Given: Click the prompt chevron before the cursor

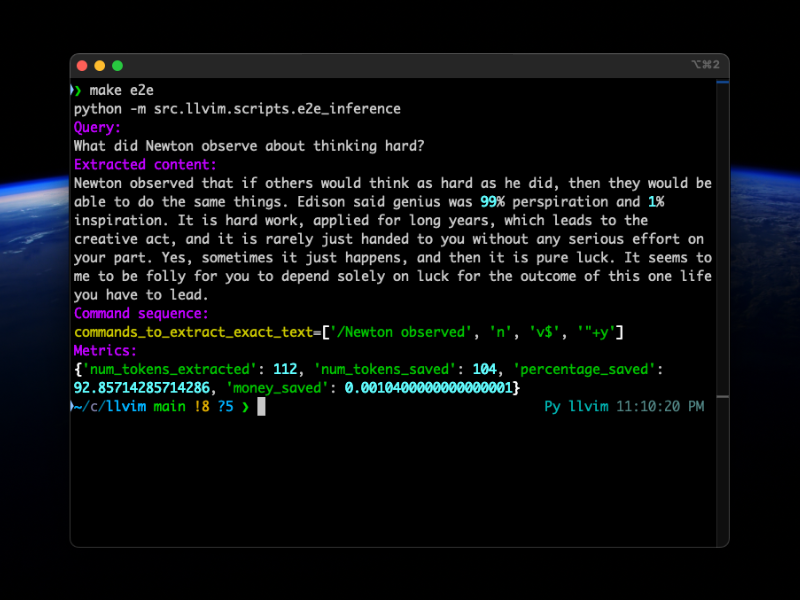Looking at the screenshot, I should point(245,407).
